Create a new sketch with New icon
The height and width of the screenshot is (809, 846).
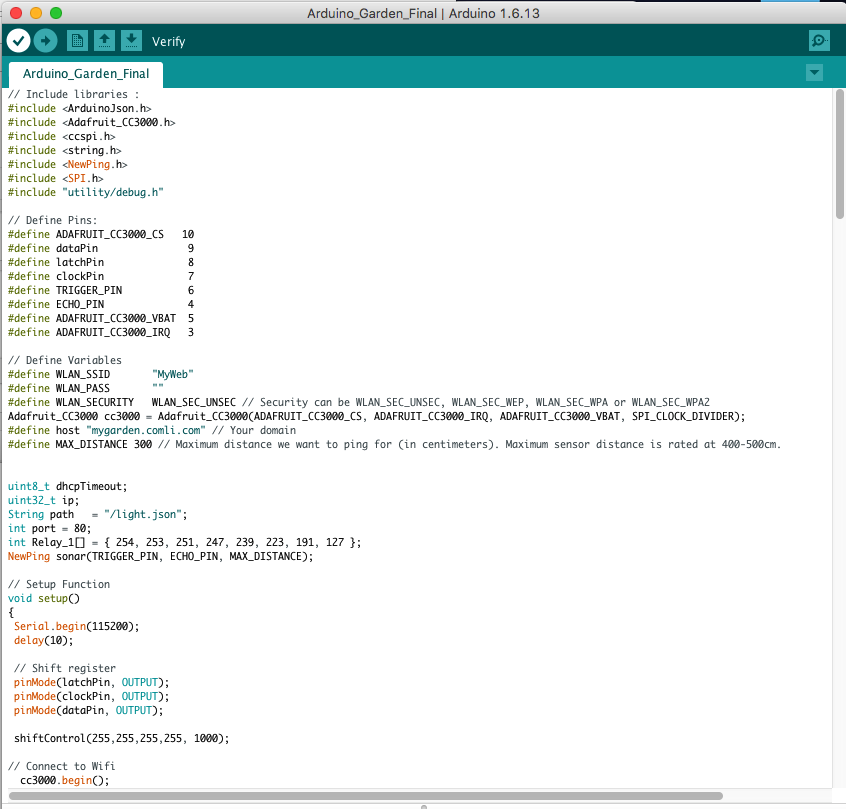point(77,40)
